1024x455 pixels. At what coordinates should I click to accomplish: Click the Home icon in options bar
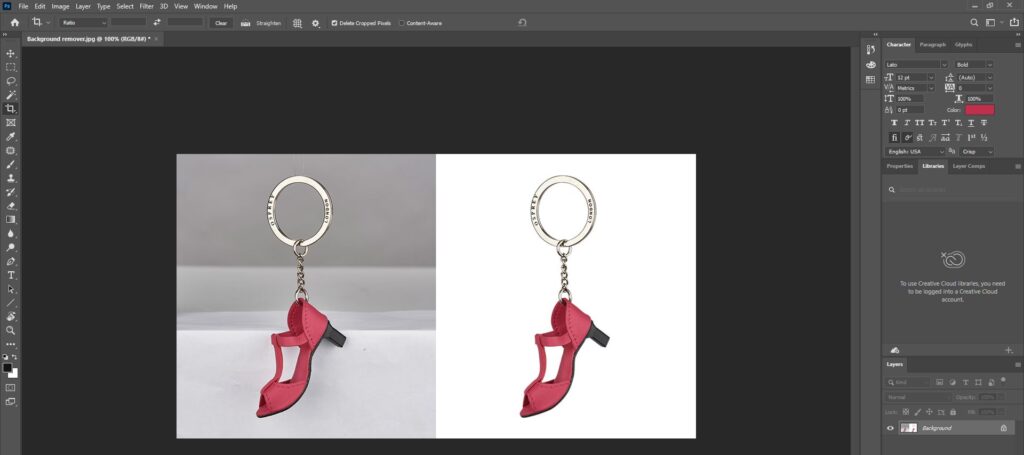(x=14, y=21)
